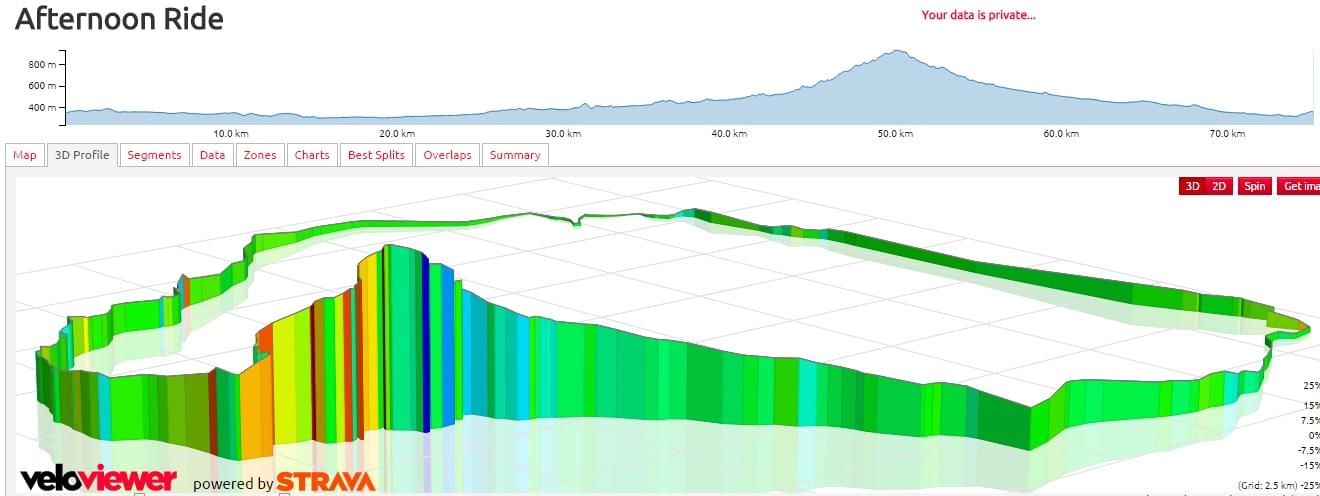
Task: Enable the 3D view mode
Action: (1192, 186)
